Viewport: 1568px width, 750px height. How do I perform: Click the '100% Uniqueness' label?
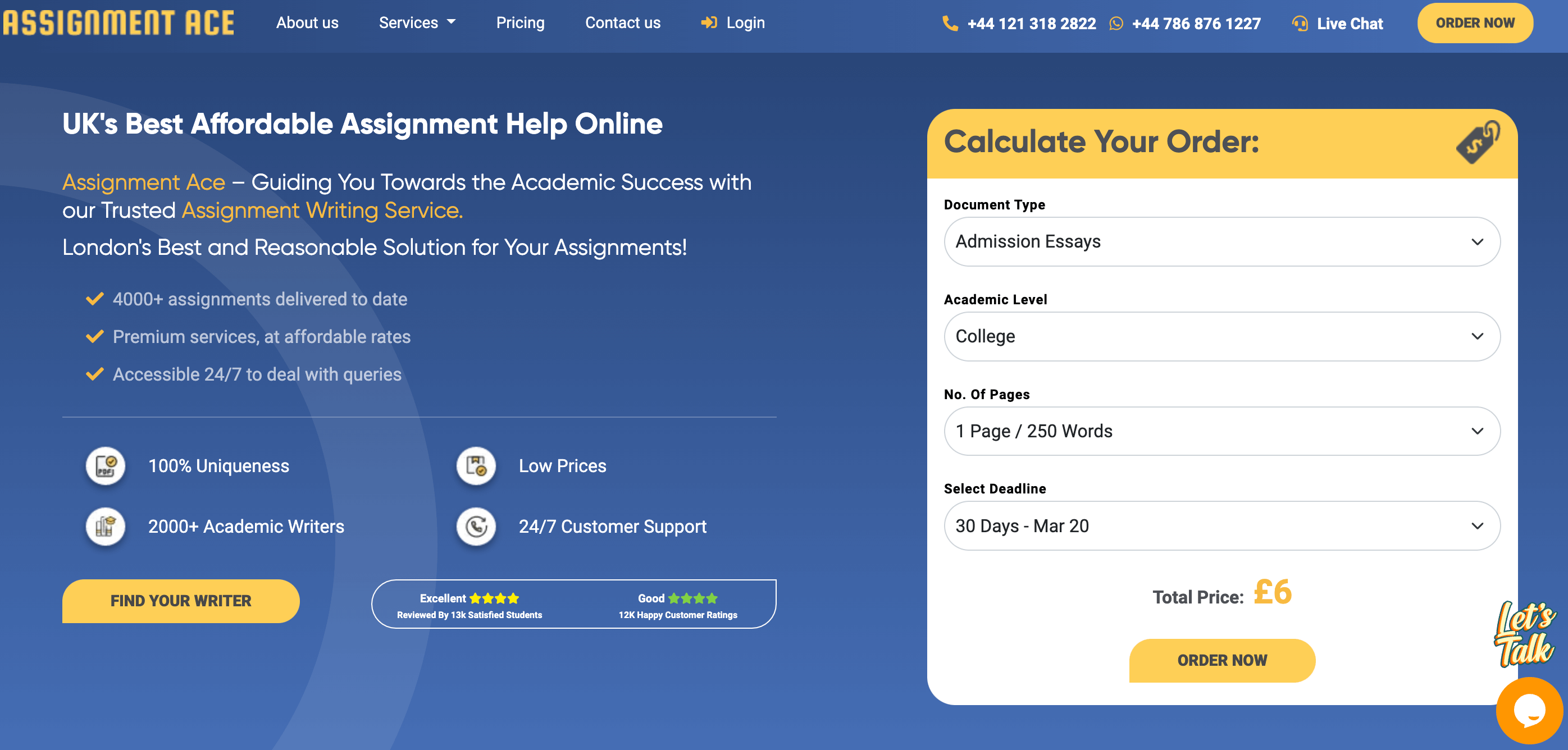point(218,466)
